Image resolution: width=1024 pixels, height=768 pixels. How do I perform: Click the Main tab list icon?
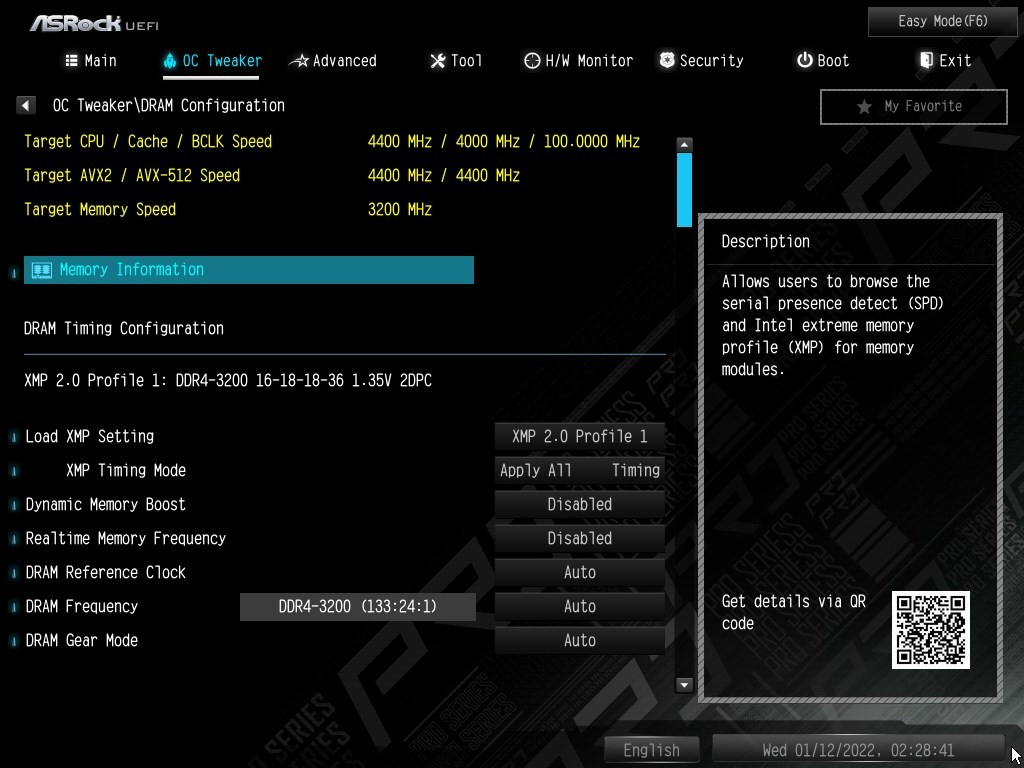72,61
